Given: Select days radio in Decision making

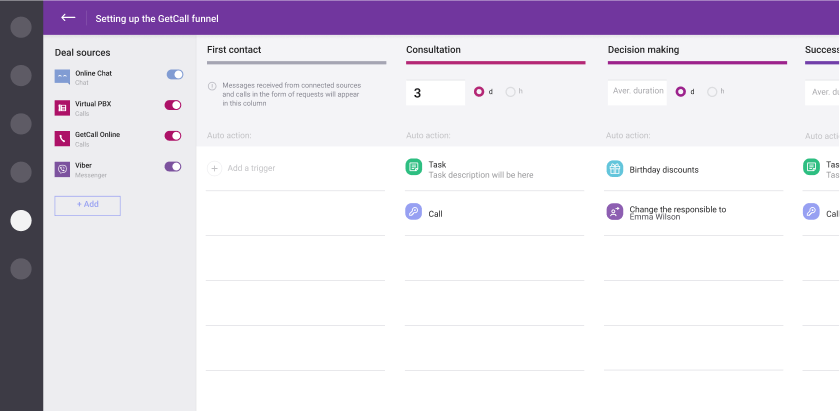Looking at the screenshot, I should (x=681, y=92).
